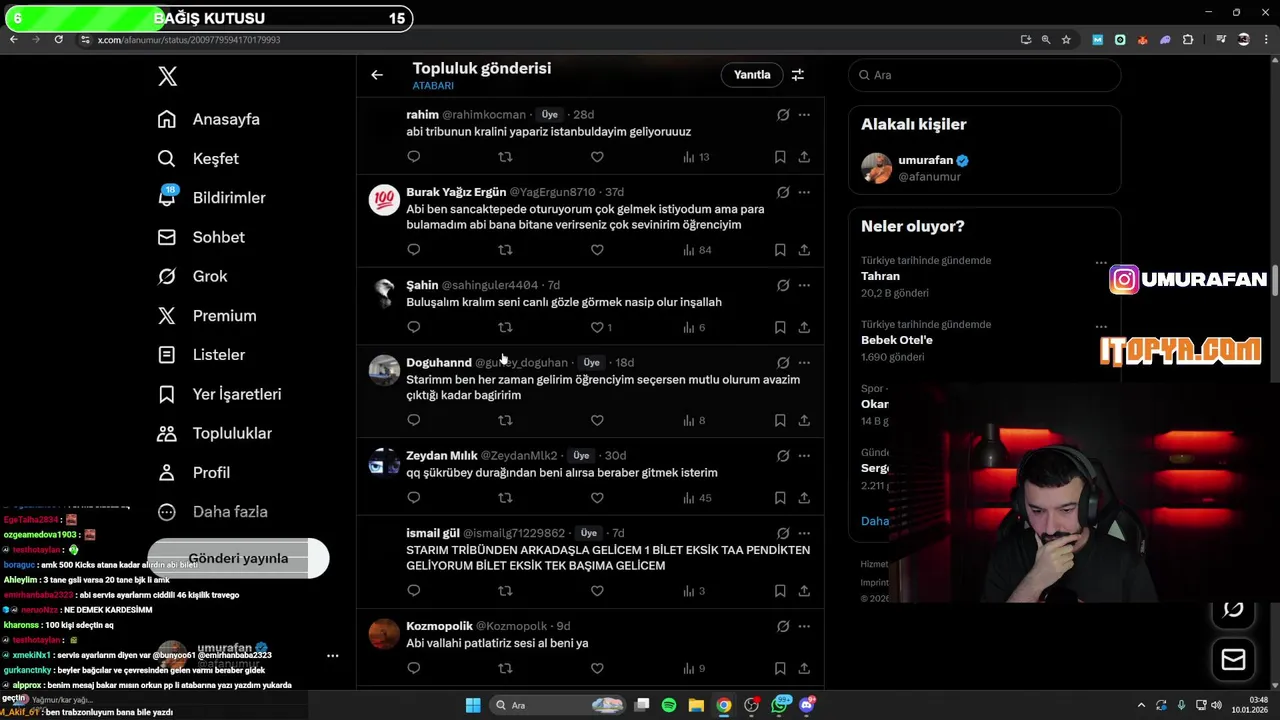Viewport: 1280px width, 720px height.
Task: Open Sohbet messages
Action: click(201, 237)
